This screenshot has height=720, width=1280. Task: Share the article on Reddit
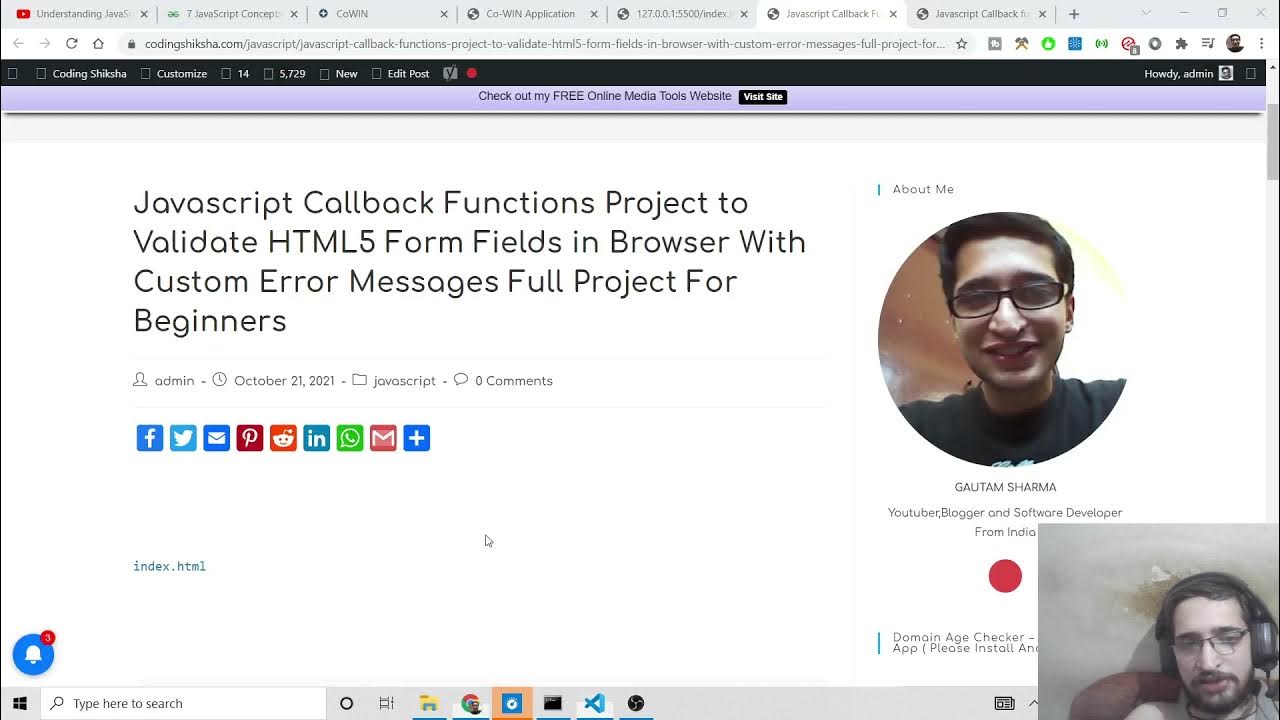pyautogui.click(x=283, y=438)
